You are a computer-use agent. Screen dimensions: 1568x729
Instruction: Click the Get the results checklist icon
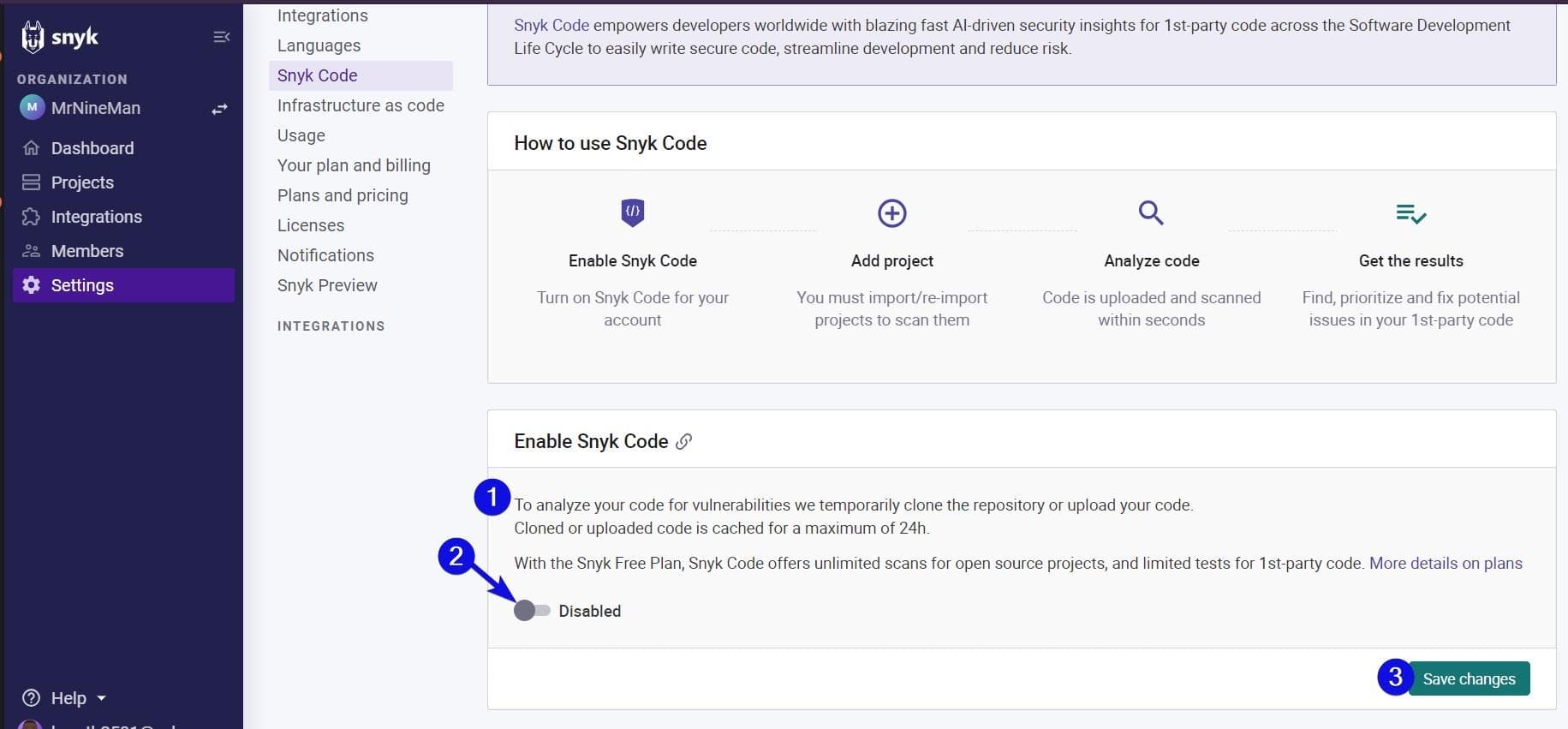pos(1410,213)
